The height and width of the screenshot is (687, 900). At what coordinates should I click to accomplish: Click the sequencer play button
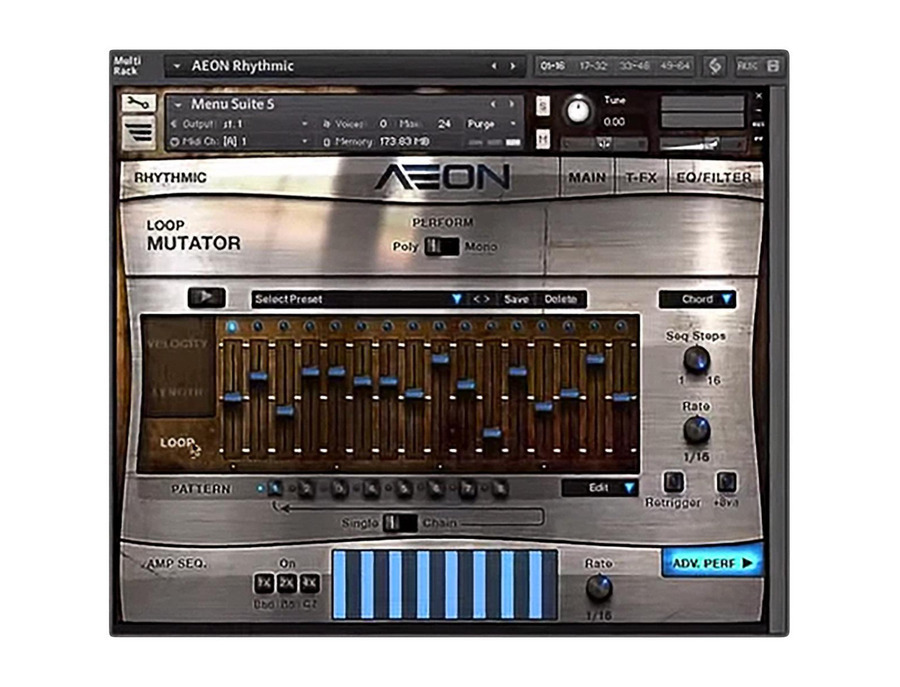(x=206, y=297)
